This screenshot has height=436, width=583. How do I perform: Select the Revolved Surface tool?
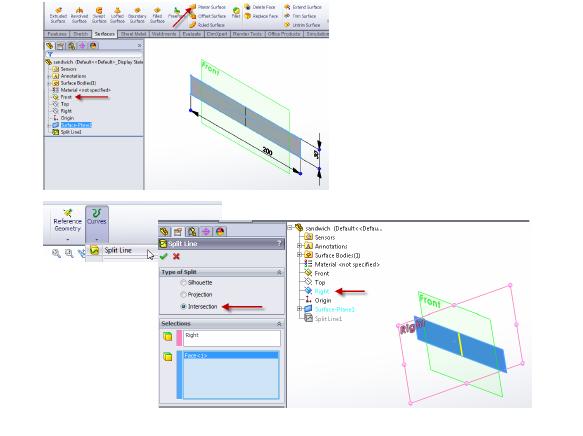pyautogui.click(x=79, y=15)
